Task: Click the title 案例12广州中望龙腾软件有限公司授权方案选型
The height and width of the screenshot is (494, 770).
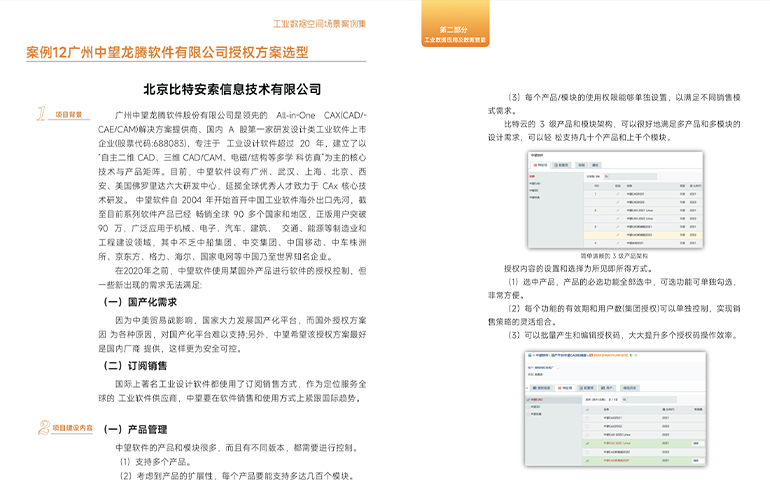Action: pos(167,52)
